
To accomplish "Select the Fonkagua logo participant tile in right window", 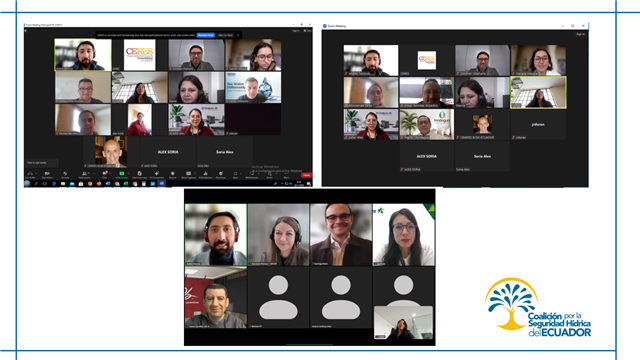I will coord(427,124).
